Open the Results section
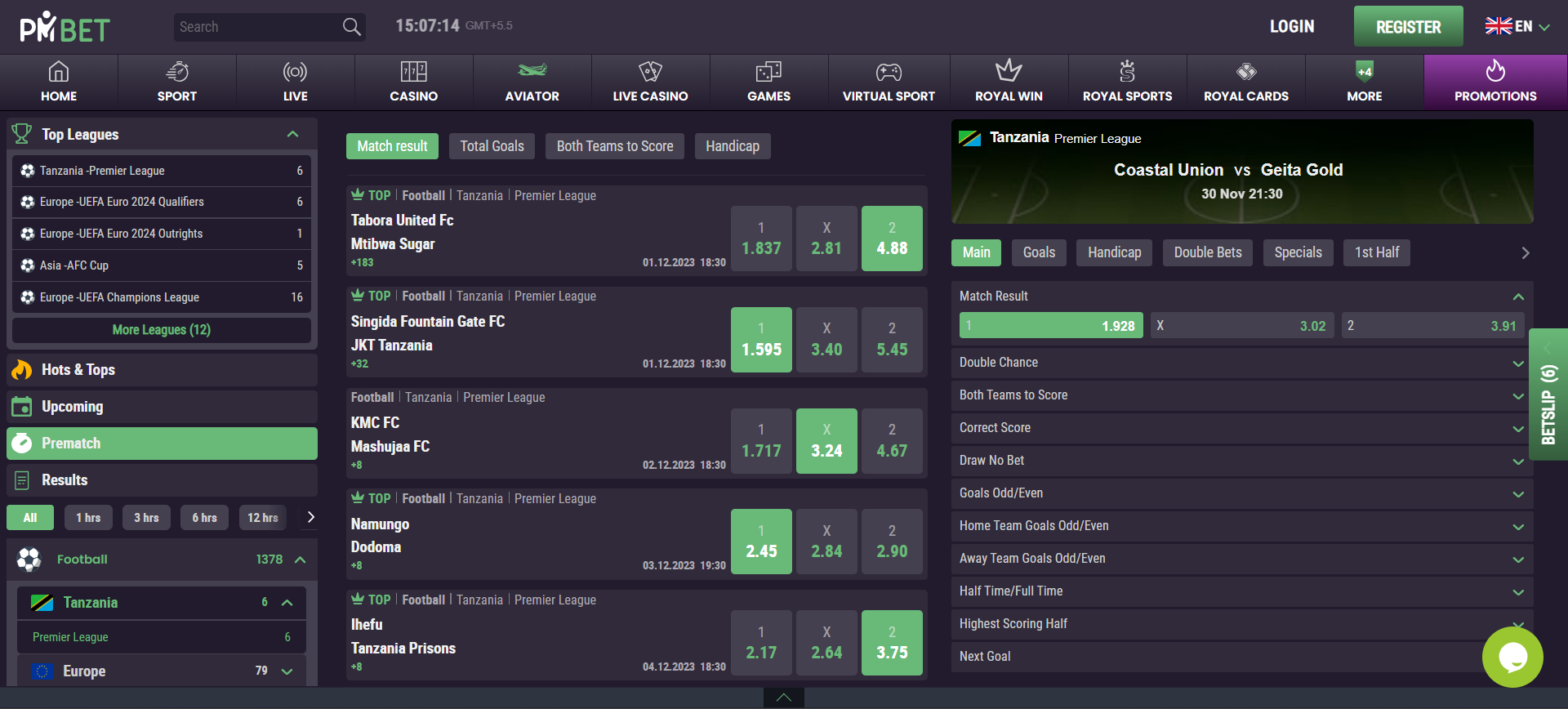The image size is (1568, 709). [162, 480]
